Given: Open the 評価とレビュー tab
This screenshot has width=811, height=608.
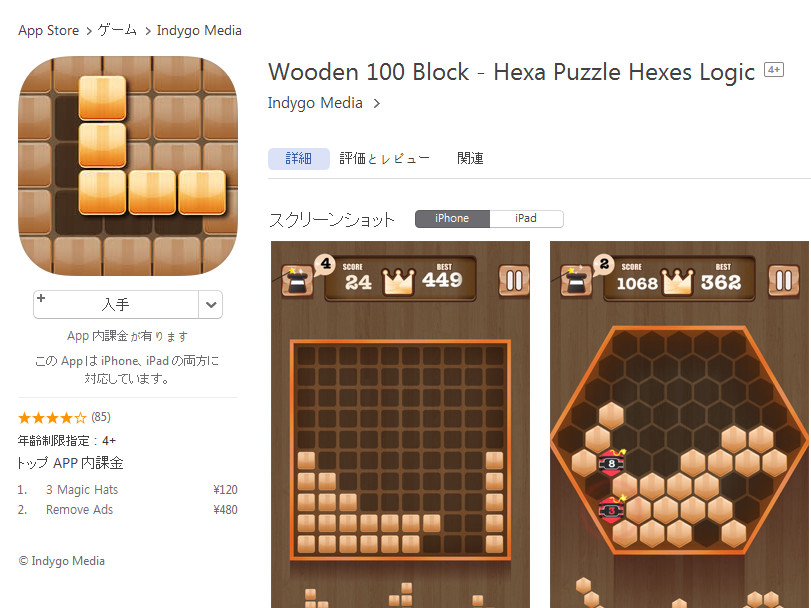Looking at the screenshot, I should point(384,158).
